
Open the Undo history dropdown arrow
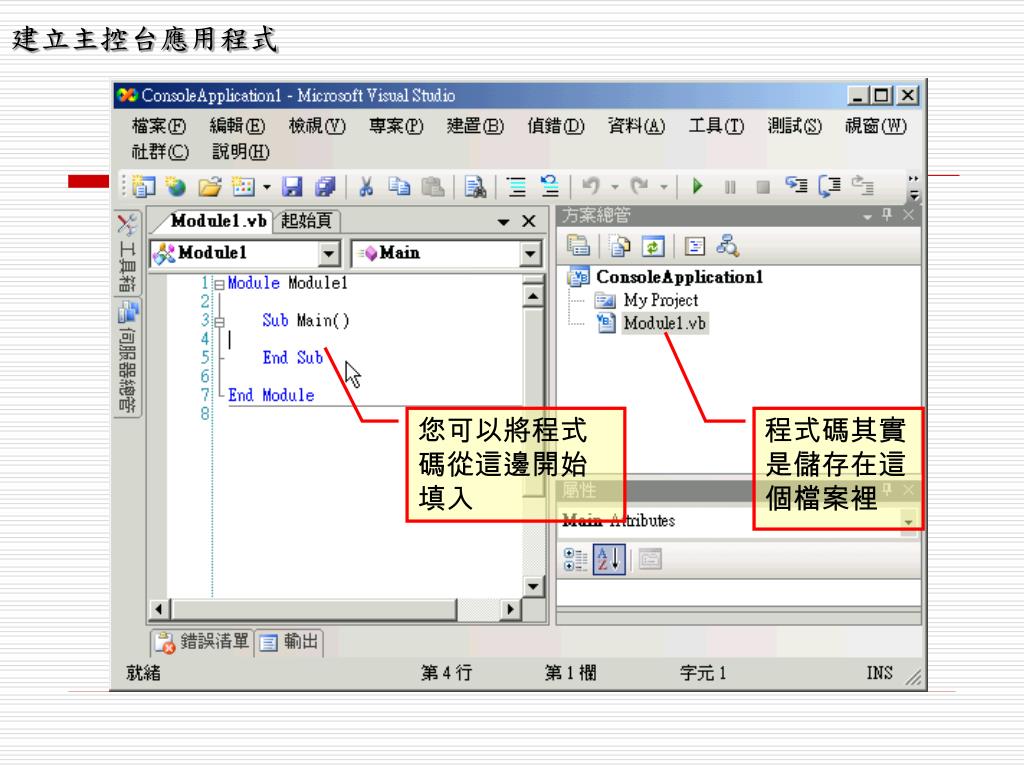tap(615, 187)
